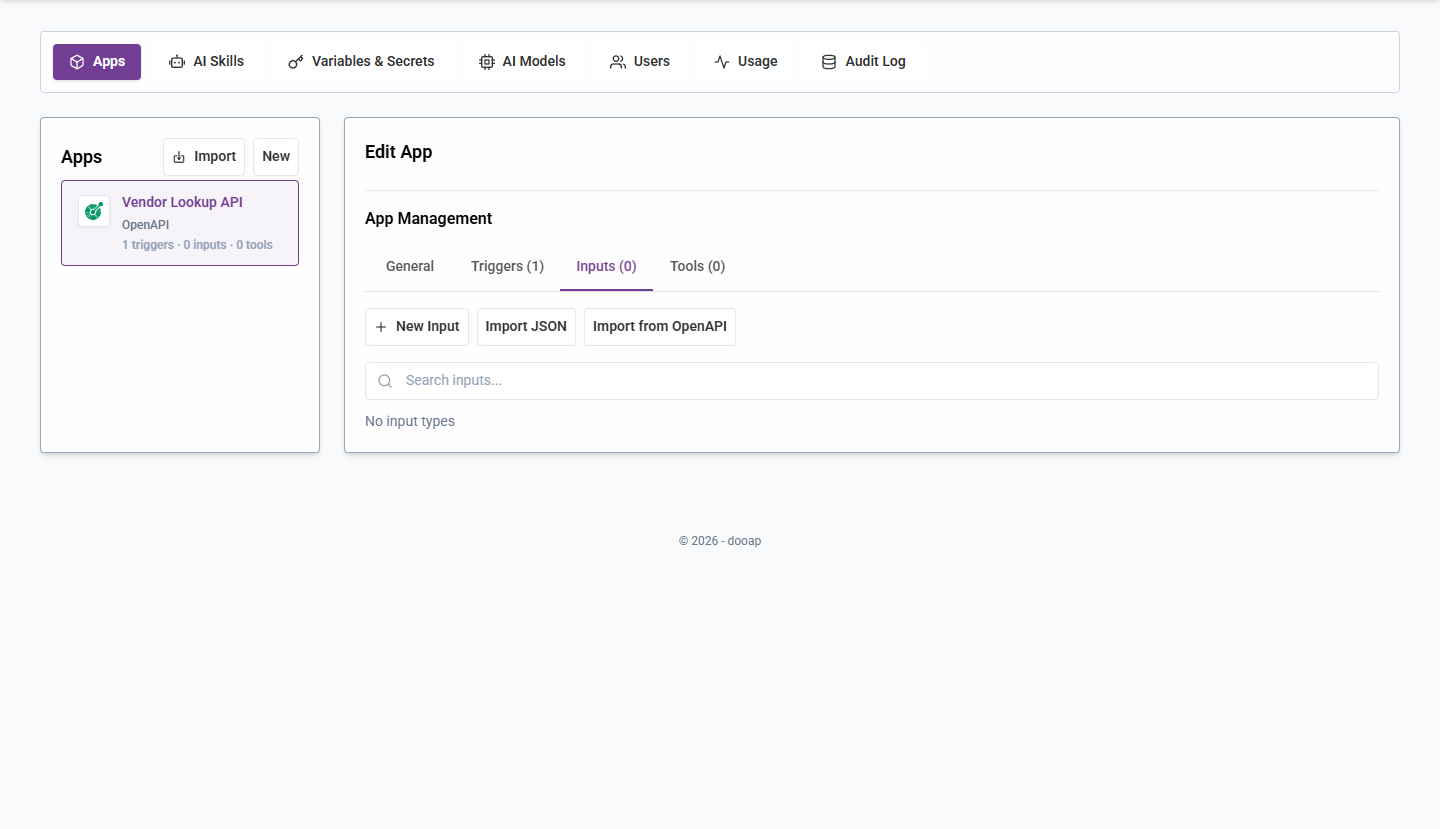Go to Variables & Secrets page
The height and width of the screenshot is (829, 1440).
(x=361, y=62)
